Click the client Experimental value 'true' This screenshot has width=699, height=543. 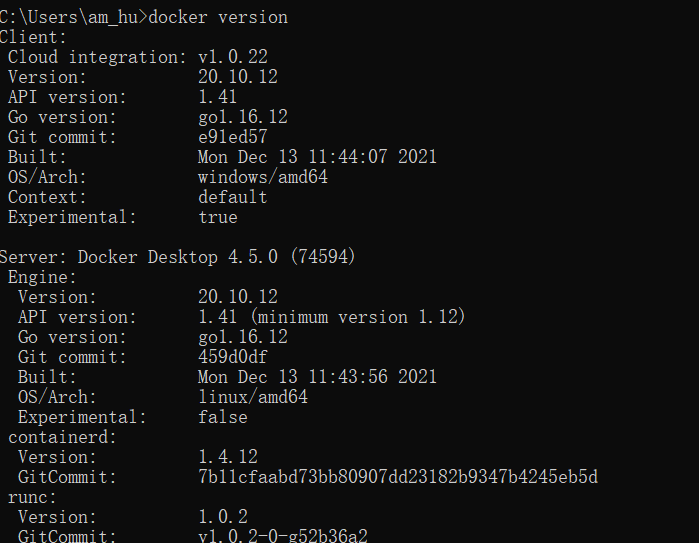tap(218, 217)
